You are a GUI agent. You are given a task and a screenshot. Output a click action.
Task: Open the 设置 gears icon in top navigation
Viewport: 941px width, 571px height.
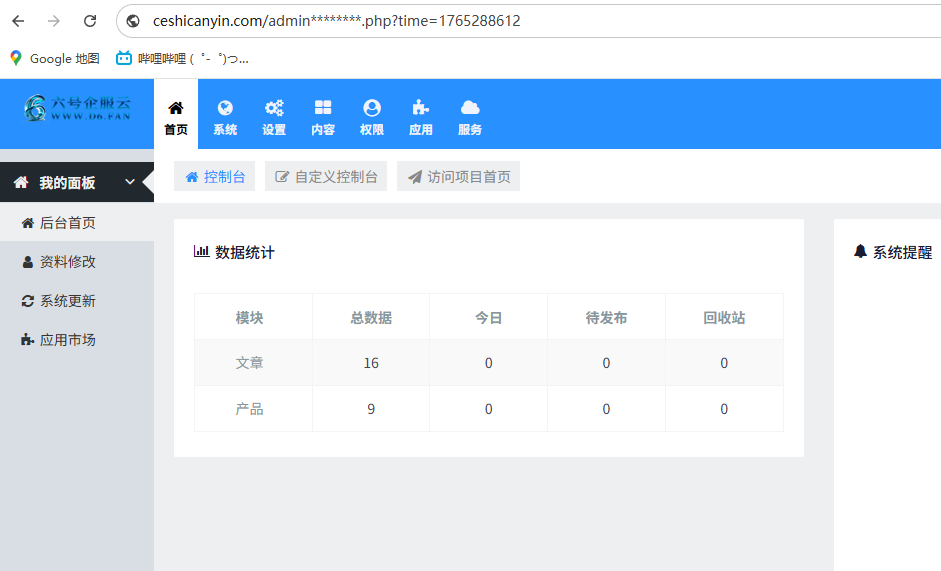(x=274, y=108)
